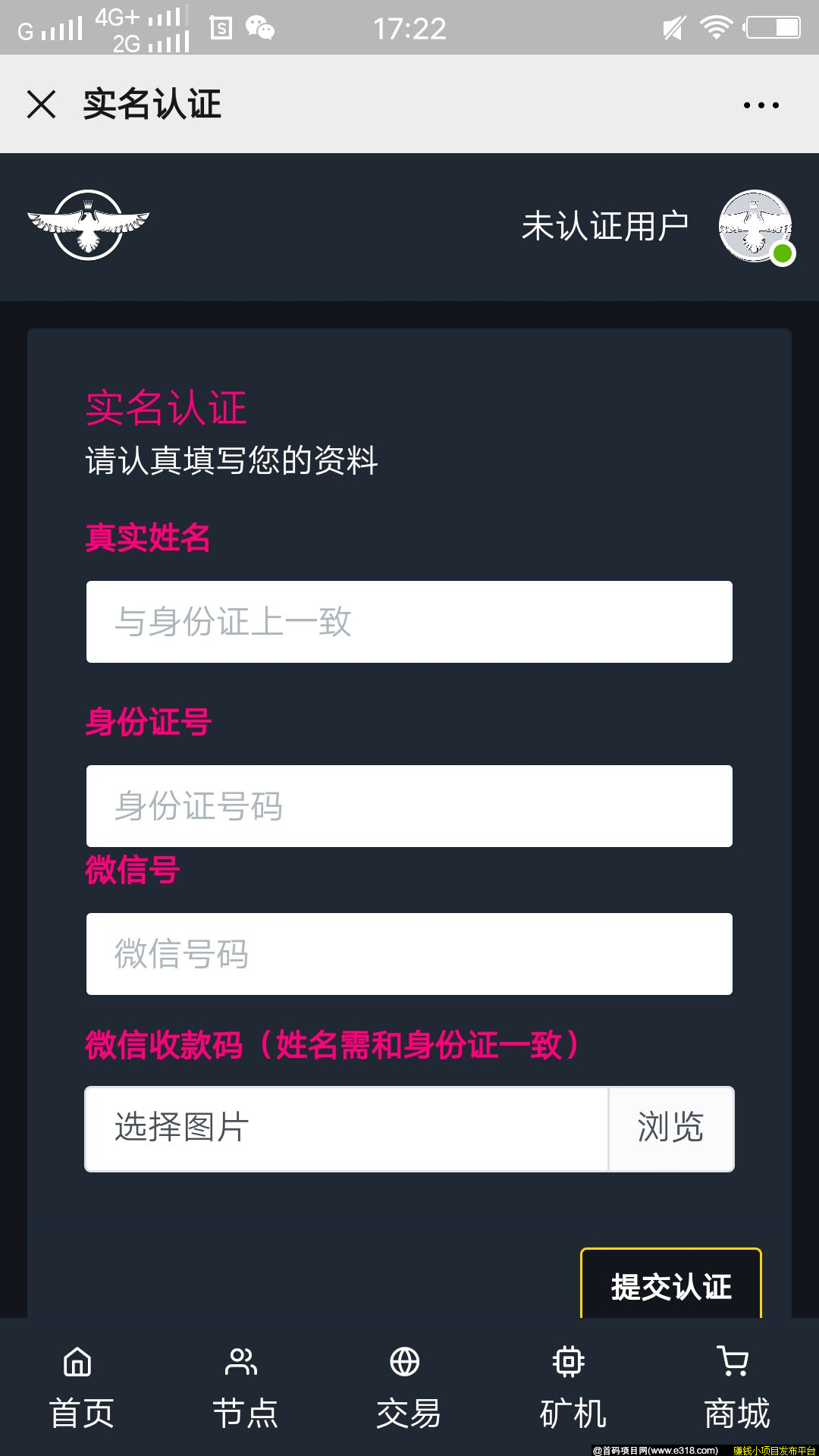This screenshot has height=1456, width=819.
Task: Open the 节点 nodes tab
Action: [245, 1387]
